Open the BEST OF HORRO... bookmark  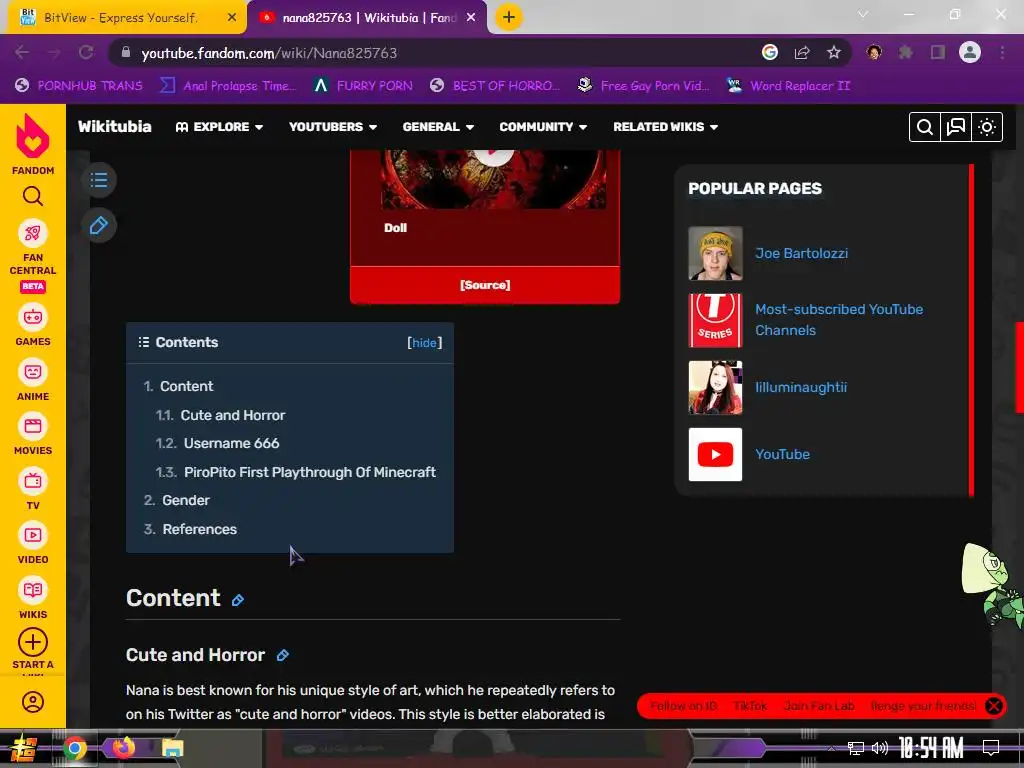(495, 86)
